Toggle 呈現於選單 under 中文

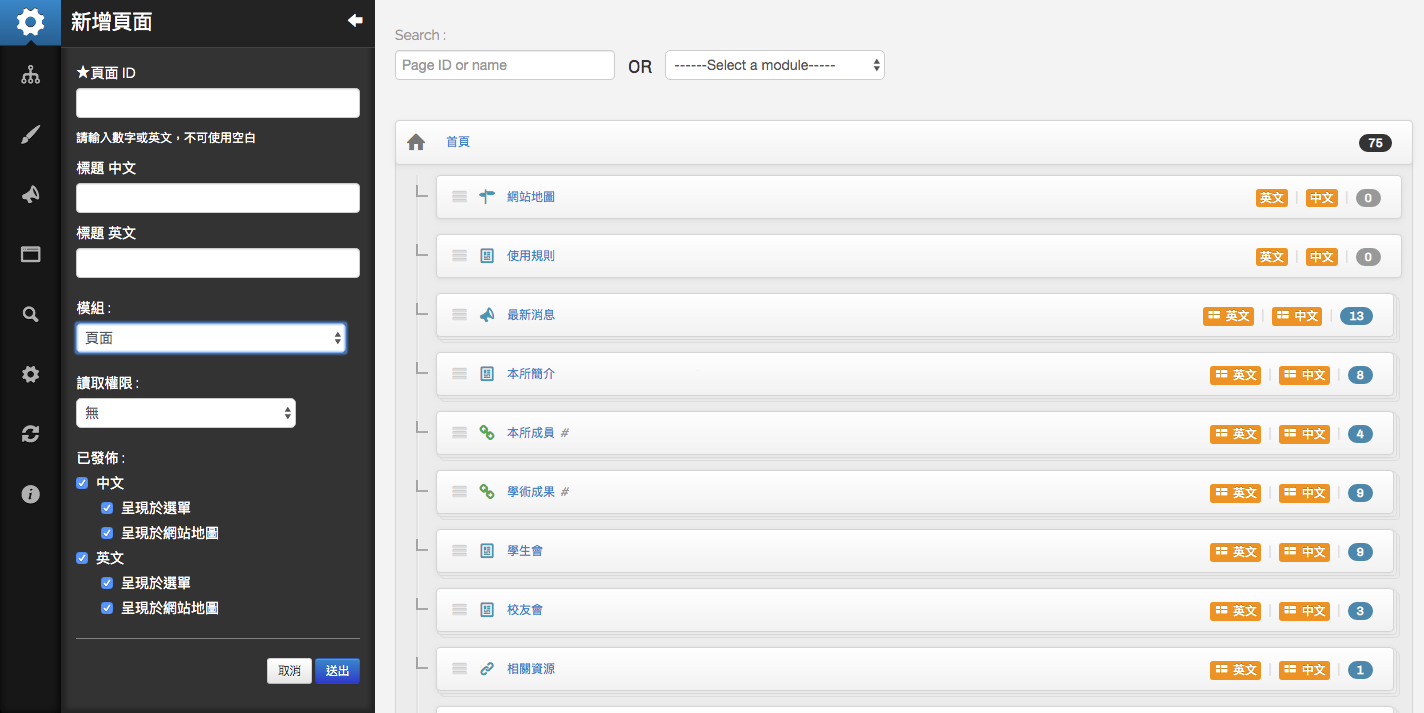tap(107, 508)
